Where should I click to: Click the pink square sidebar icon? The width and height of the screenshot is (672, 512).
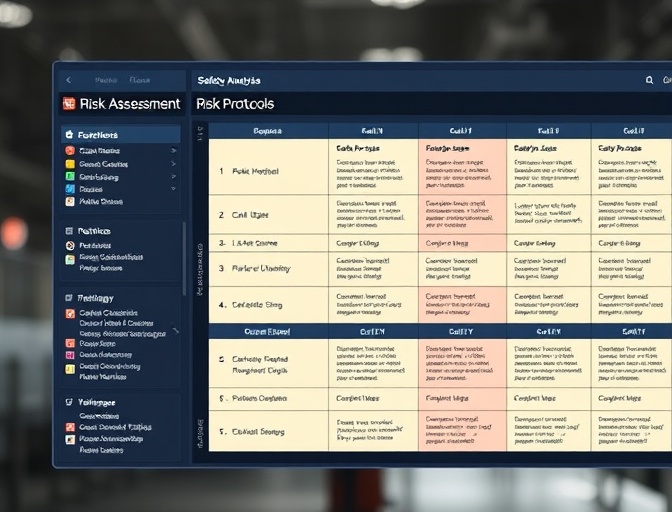point(70,355)
